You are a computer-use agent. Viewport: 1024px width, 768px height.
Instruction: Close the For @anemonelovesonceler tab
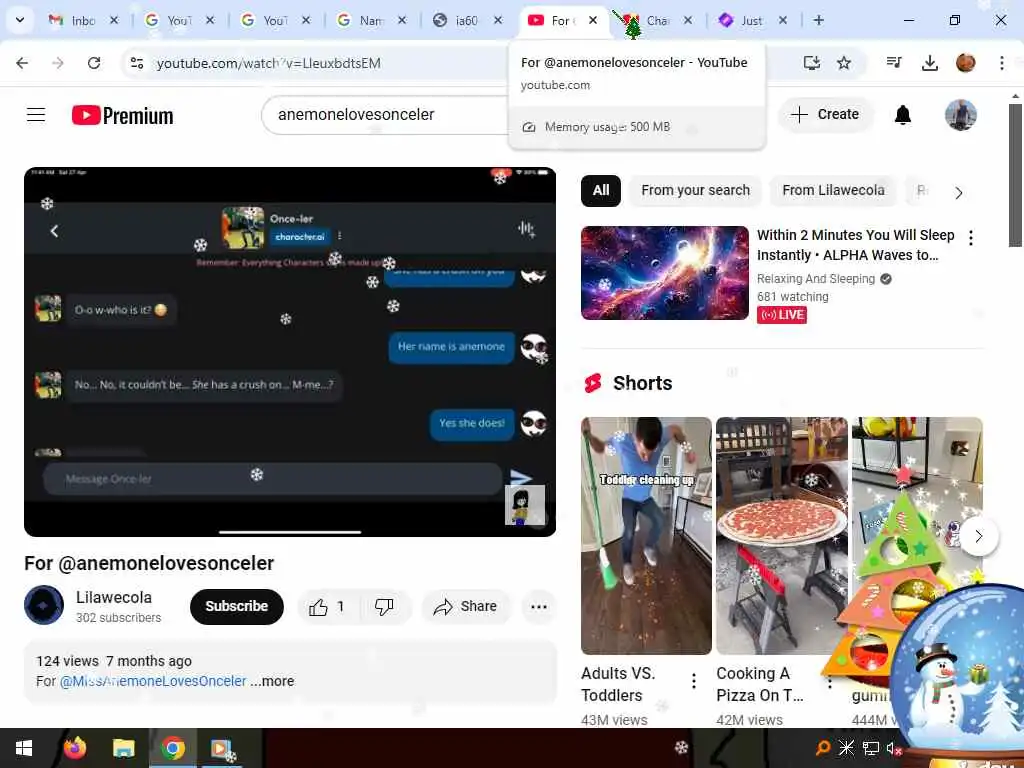pos(592,20)
